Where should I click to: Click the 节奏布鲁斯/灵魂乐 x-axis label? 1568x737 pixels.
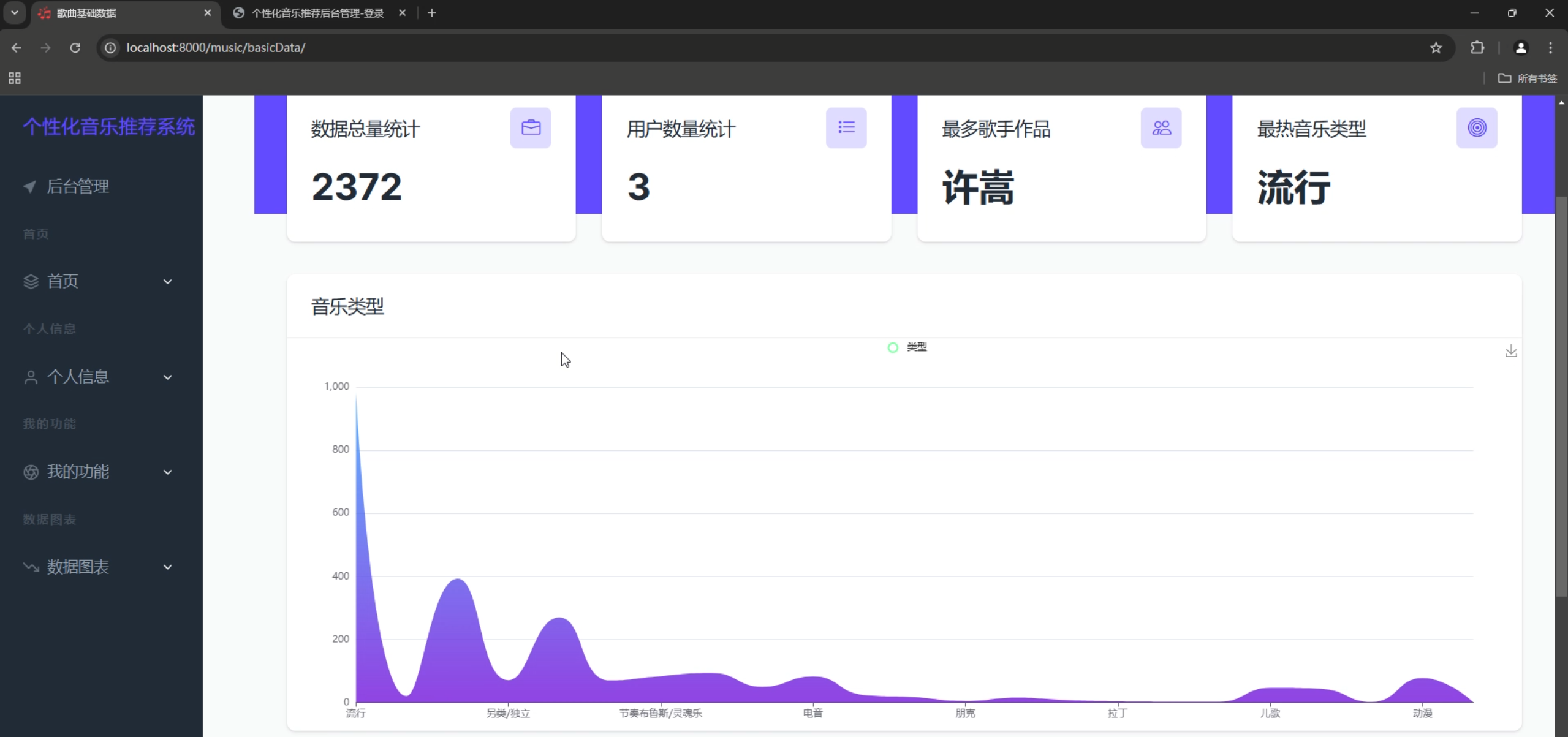point(661,713)
